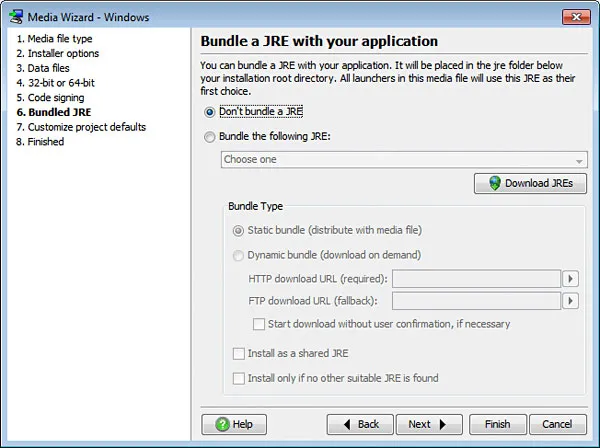600x448 pixels.
Task: Click the globe icon on Download JREs
Action: (x=494, y=184)
